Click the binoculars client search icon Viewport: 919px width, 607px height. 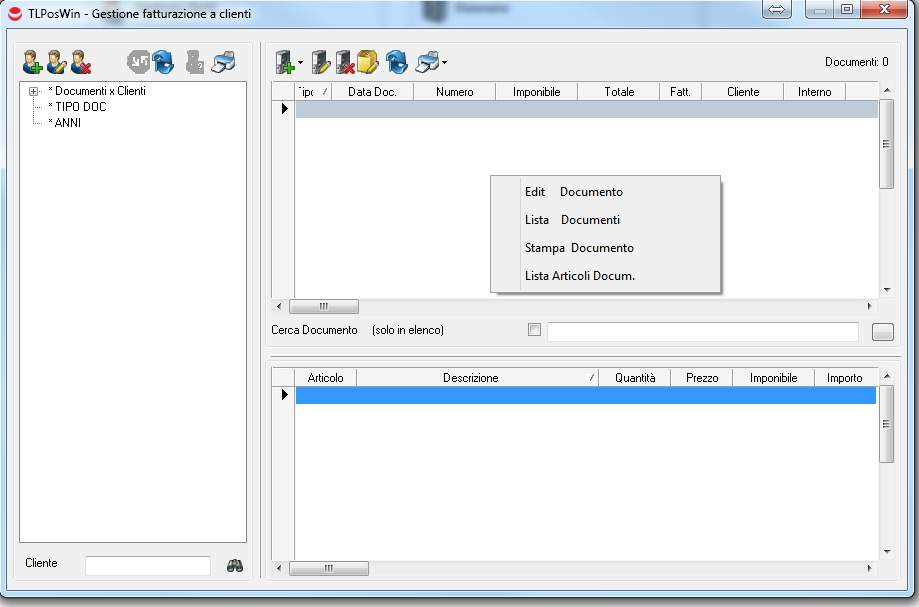(235, 565)
